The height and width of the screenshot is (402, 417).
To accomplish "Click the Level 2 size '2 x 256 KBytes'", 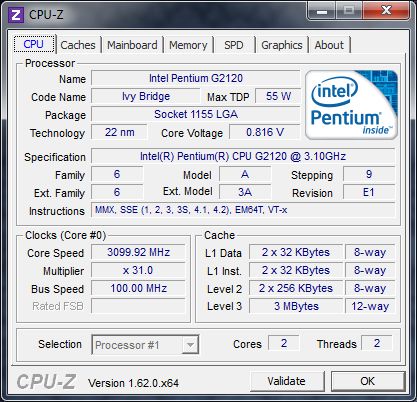I will (296, 288).
